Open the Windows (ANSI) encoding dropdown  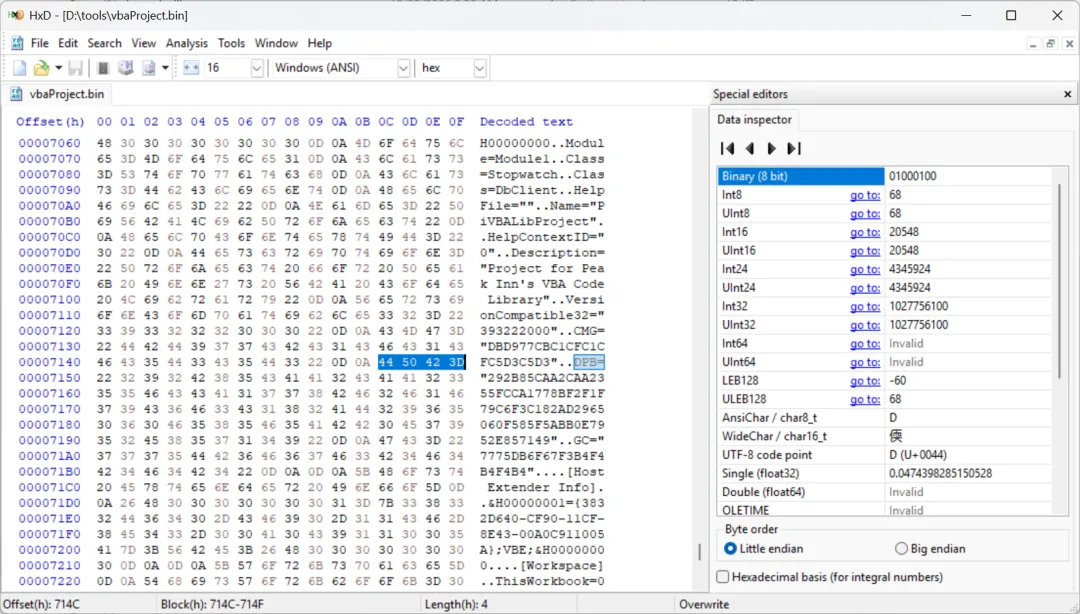coord(404,68)
